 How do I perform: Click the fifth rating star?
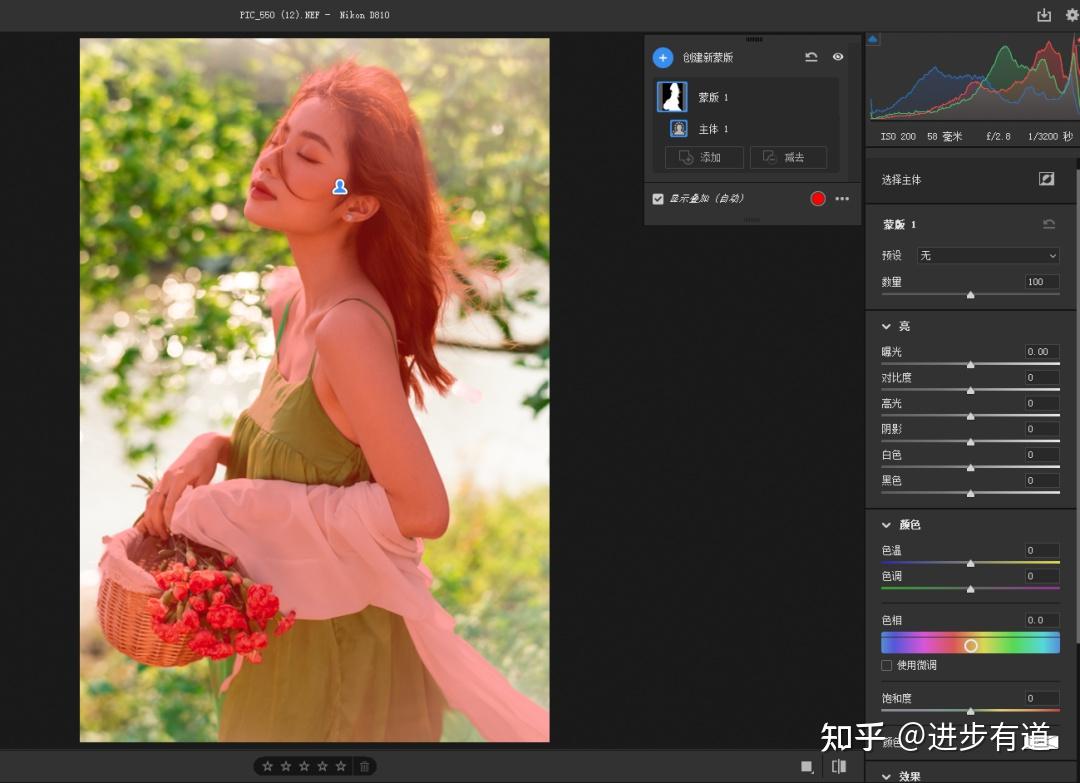tap(341, 766)
